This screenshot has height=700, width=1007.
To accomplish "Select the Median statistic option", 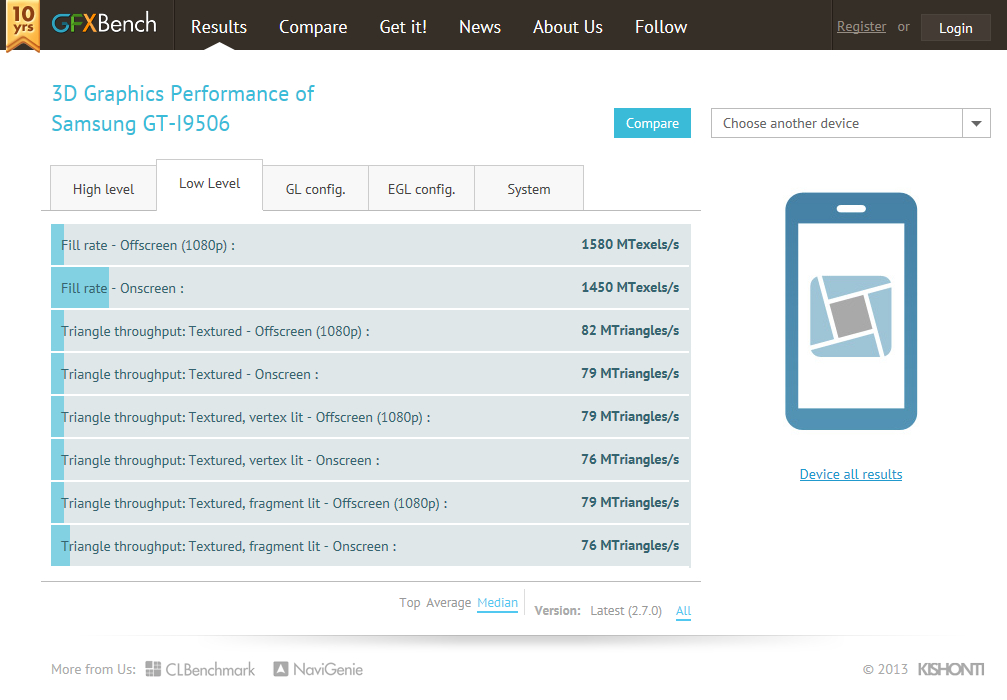I will tap(497, 602).
